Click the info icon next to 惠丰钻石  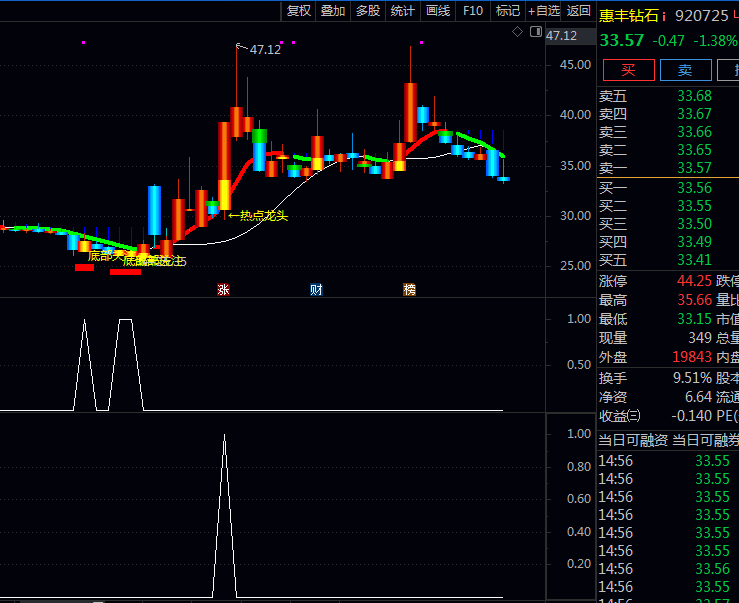click(x=664, y=15)
